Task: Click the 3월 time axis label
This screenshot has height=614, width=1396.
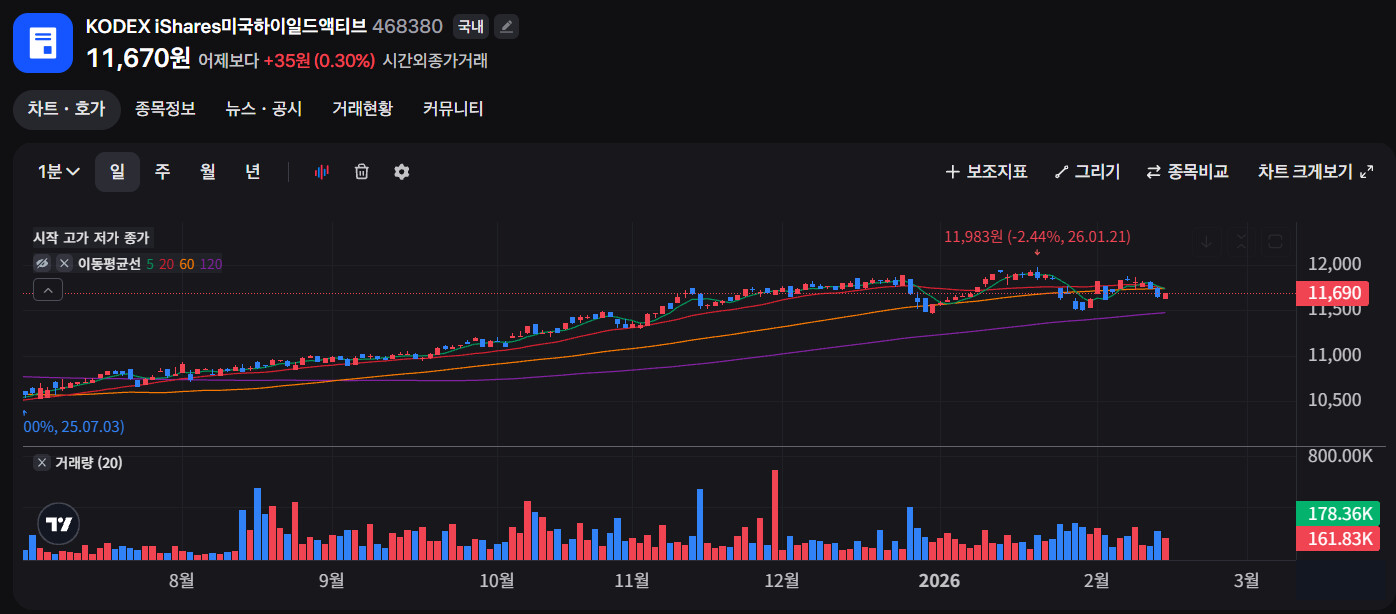Action: tap(1247, 581)
